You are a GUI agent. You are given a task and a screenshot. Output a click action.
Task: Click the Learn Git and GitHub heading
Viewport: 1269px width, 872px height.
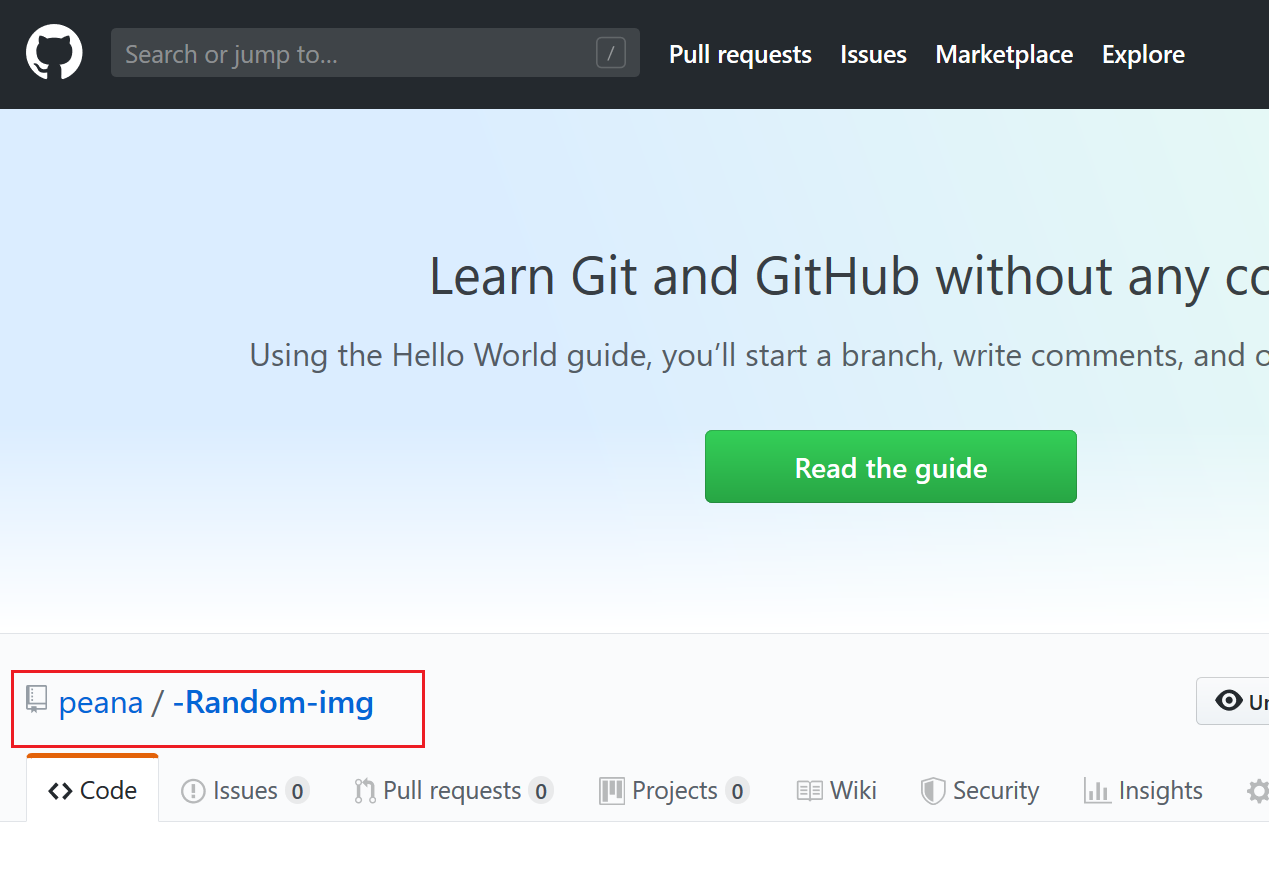tap(849, 276)
